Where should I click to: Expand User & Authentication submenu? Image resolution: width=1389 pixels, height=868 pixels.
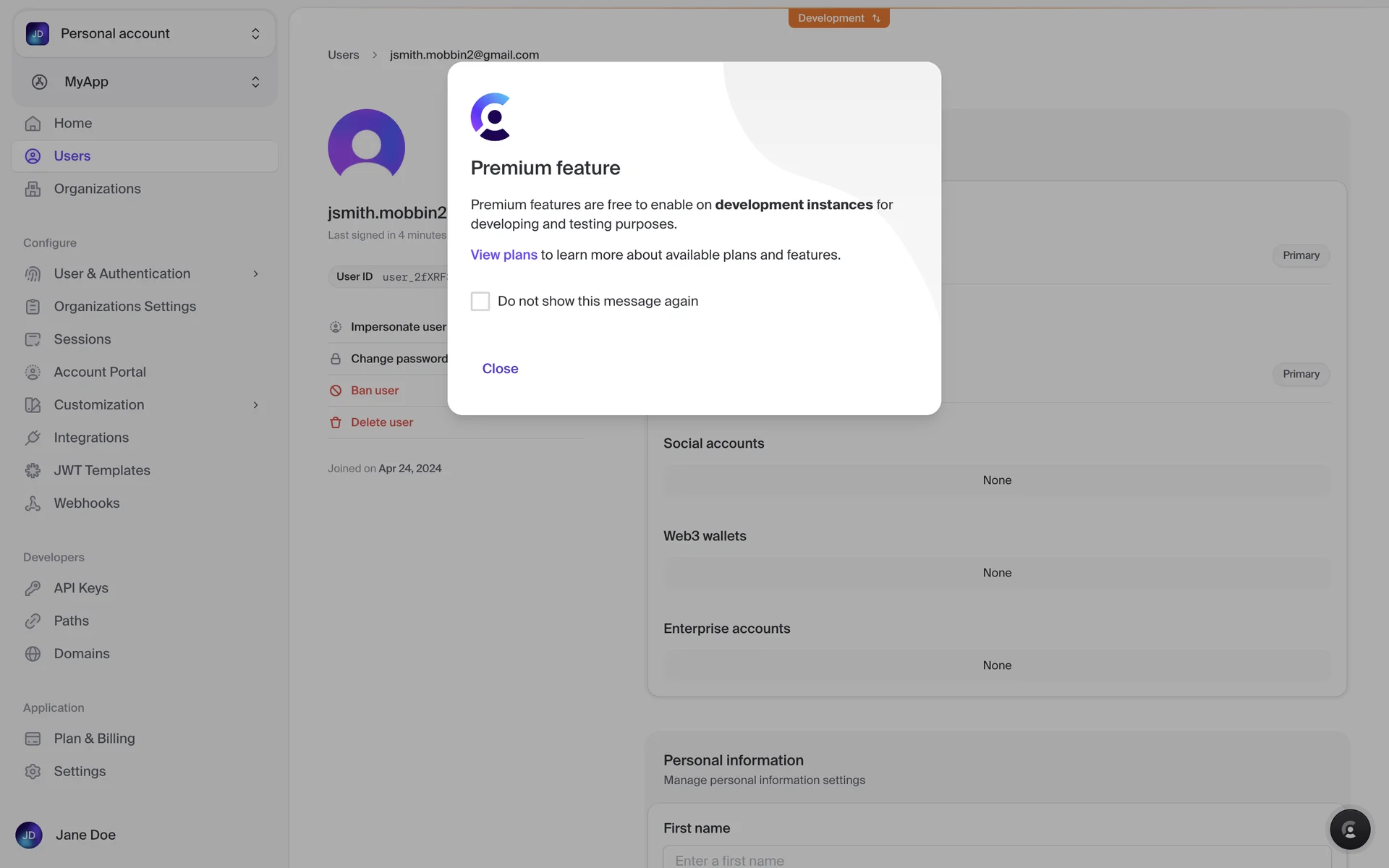pyautogui.click(x=255, y=274)
